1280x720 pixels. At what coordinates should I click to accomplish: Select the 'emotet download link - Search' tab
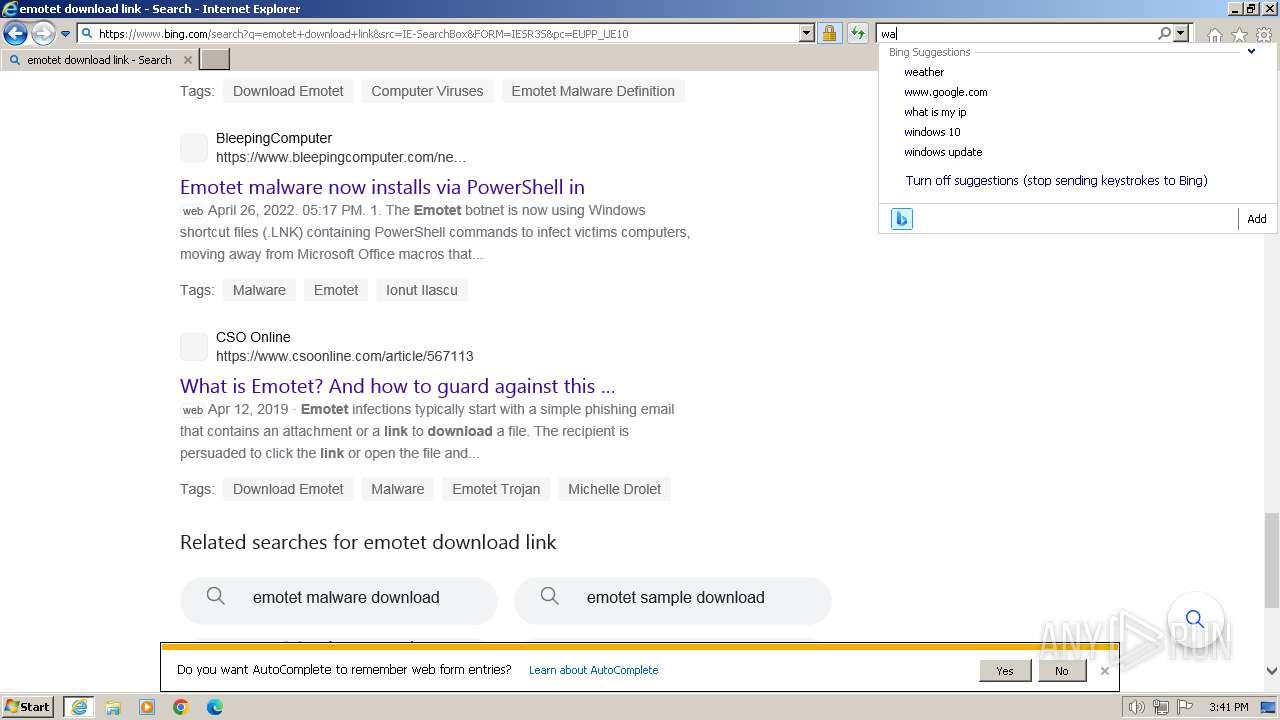coord(99,60)
